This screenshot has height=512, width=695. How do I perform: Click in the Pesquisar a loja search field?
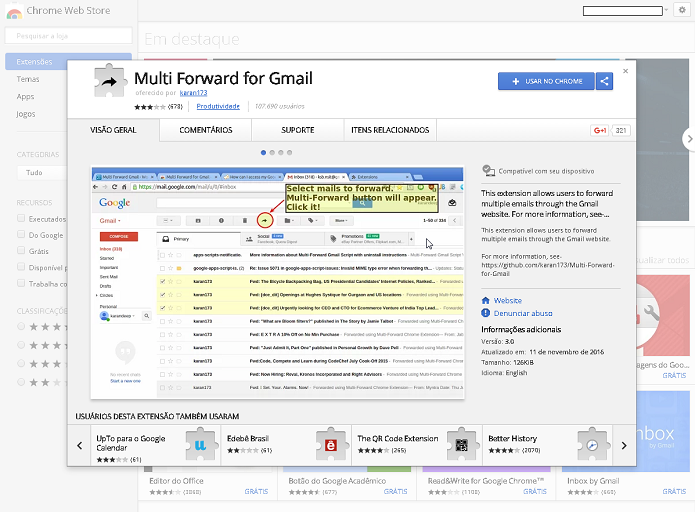pos(69,36)
